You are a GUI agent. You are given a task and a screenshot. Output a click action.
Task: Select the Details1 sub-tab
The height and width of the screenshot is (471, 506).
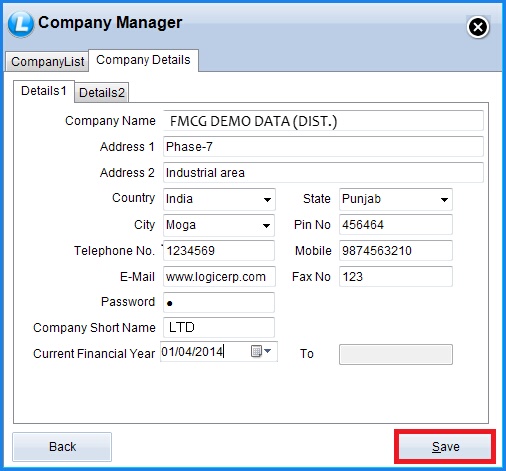(44, 91)
